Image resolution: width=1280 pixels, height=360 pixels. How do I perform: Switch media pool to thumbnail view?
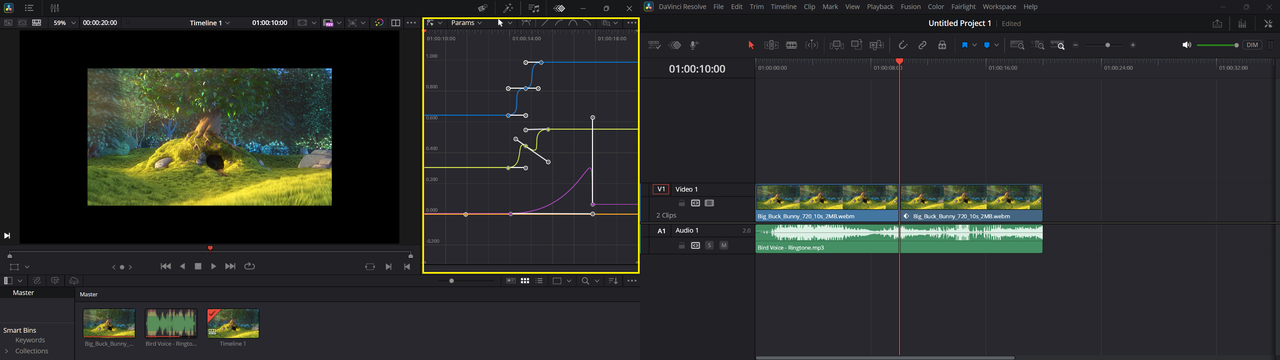pyautogui.click(x=524, y=281)
